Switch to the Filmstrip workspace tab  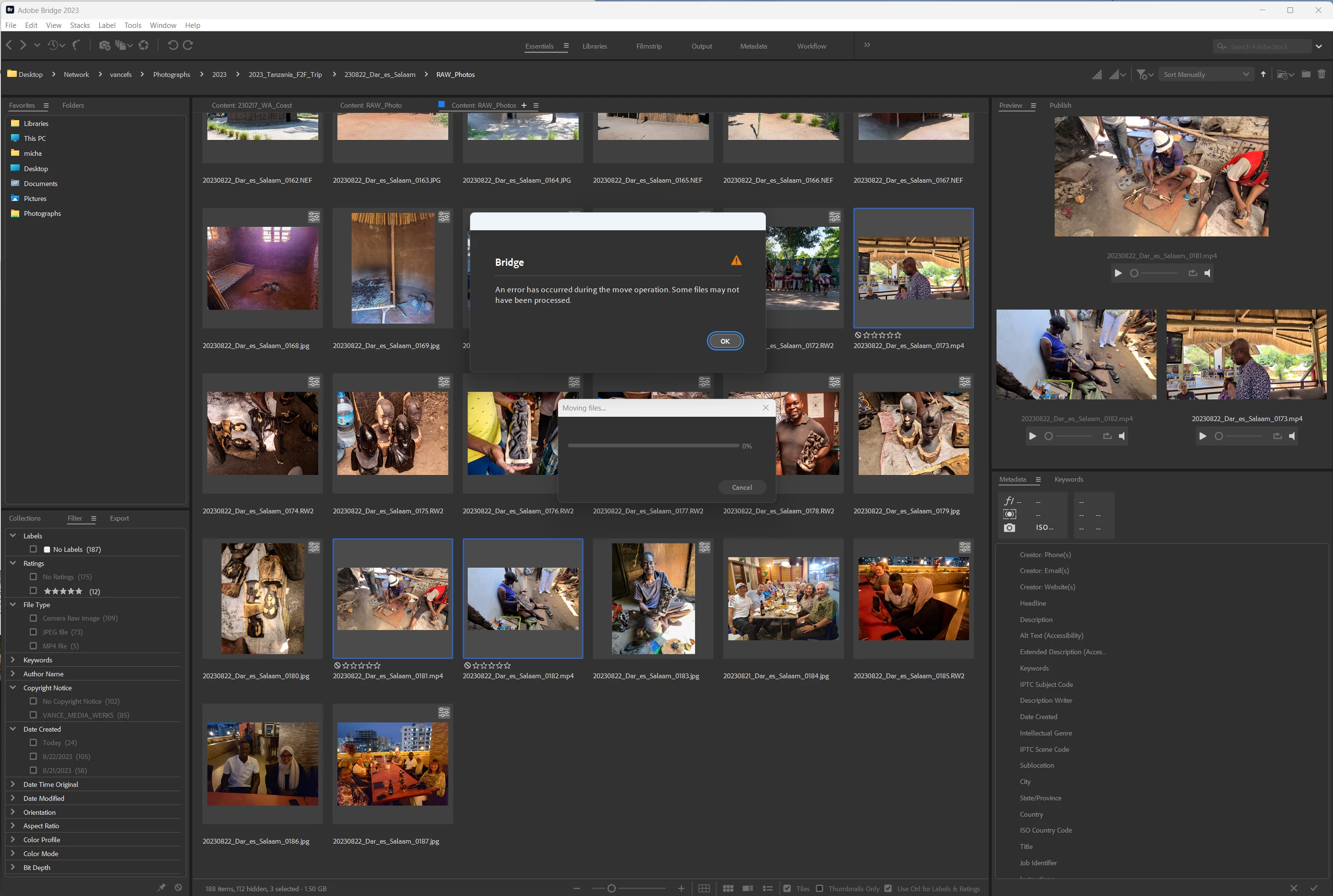pos(648,46)
